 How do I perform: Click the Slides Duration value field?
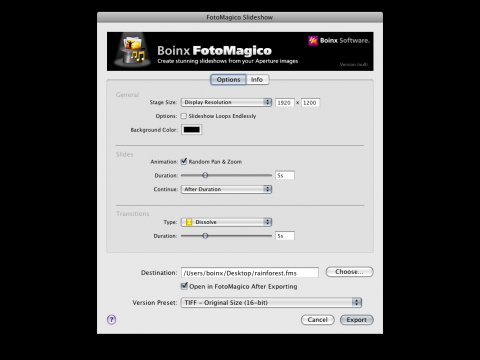(285, 175)
